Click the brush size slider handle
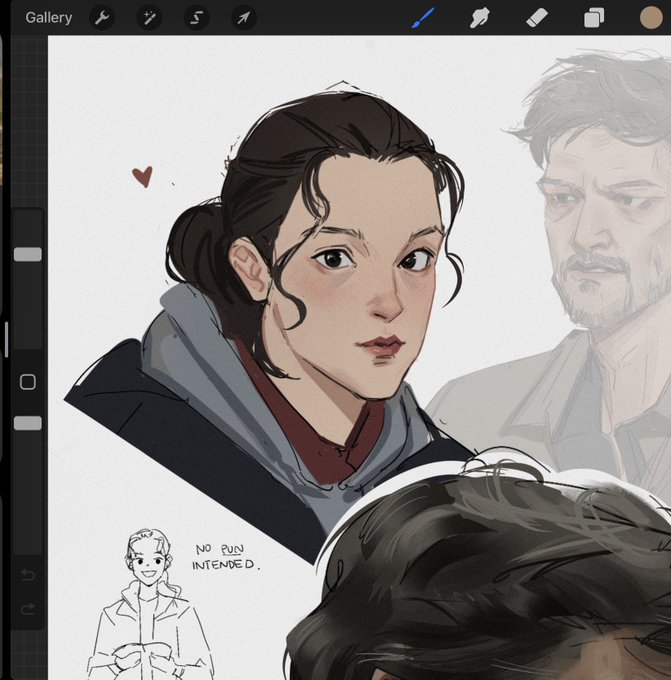Image resolution: width=671 pixels, height=680 pixels. [x=28, y=254]
